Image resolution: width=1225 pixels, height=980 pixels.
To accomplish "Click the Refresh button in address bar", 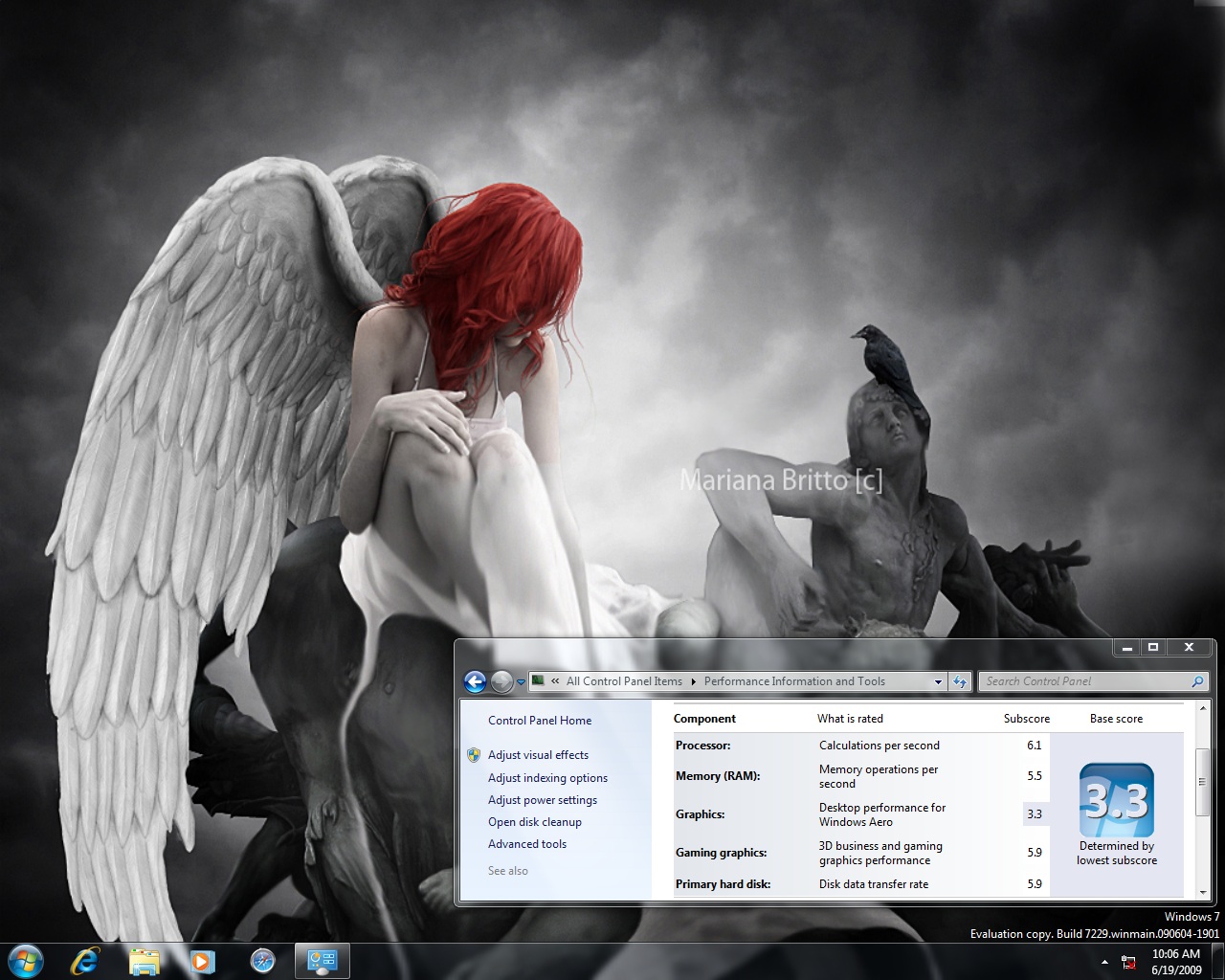I will tap(960, 681).
